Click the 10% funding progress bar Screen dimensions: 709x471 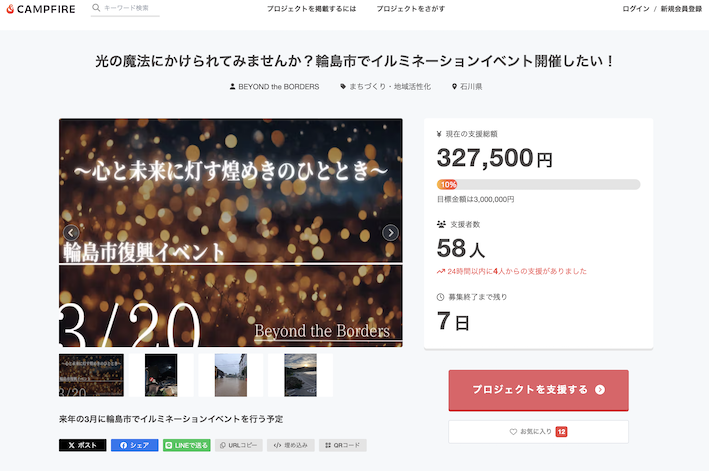pos(539,184)
